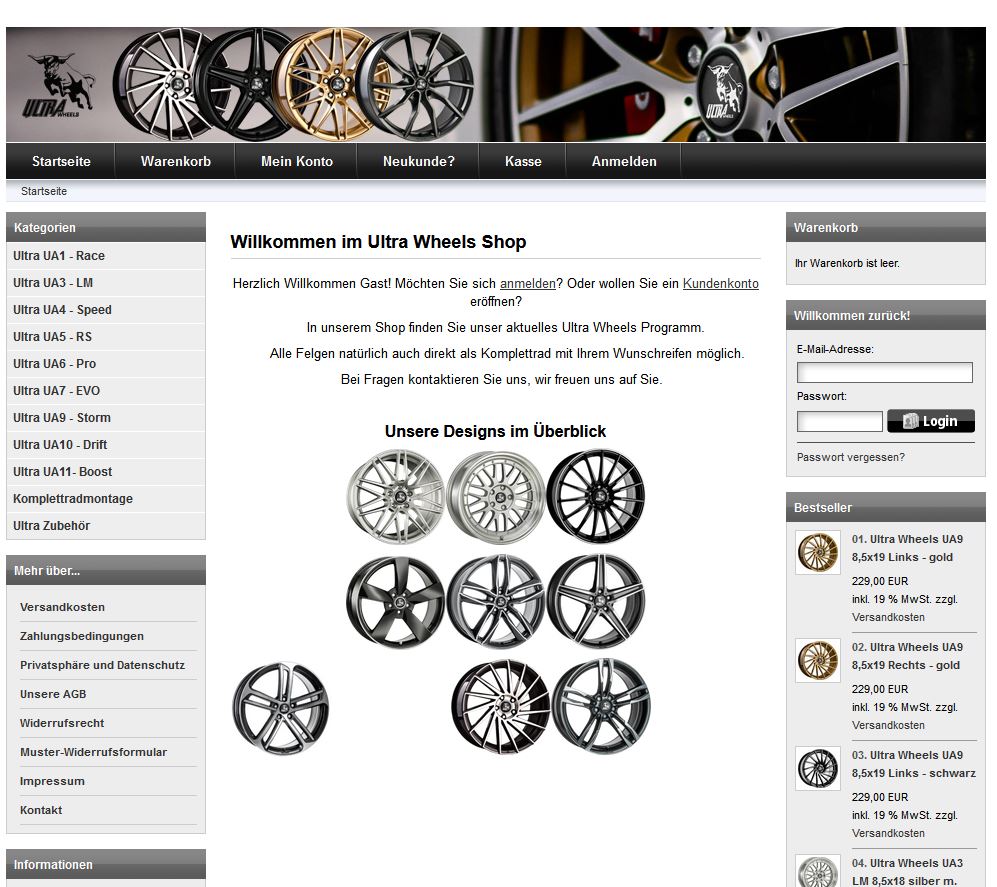Select Anmelden in the navigation bar
Viewport: 997px width, 887px height.
click(624, 162)
